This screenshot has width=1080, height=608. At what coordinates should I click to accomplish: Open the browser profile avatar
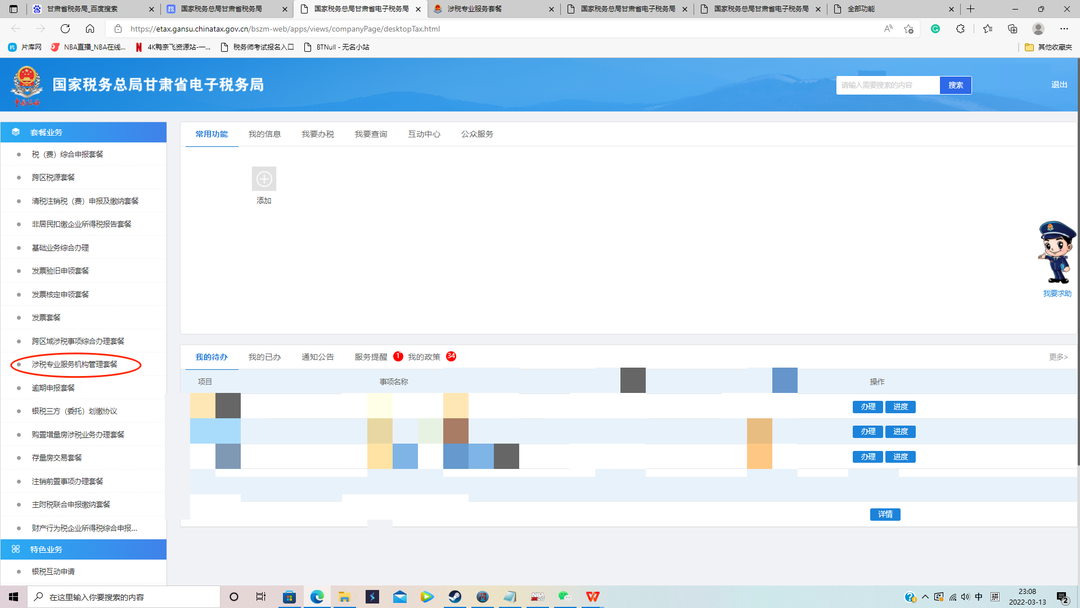click(1038, 29)
